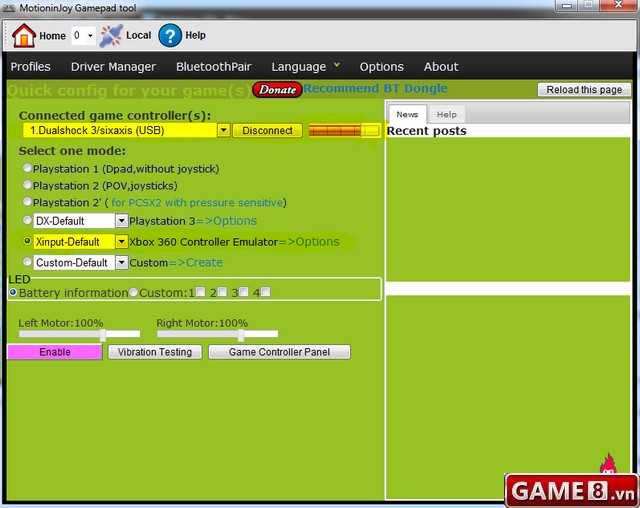The height and width of the screenshot is (508, 640).
Task: Click the red Donate button
Action: [x=277, y=89]
